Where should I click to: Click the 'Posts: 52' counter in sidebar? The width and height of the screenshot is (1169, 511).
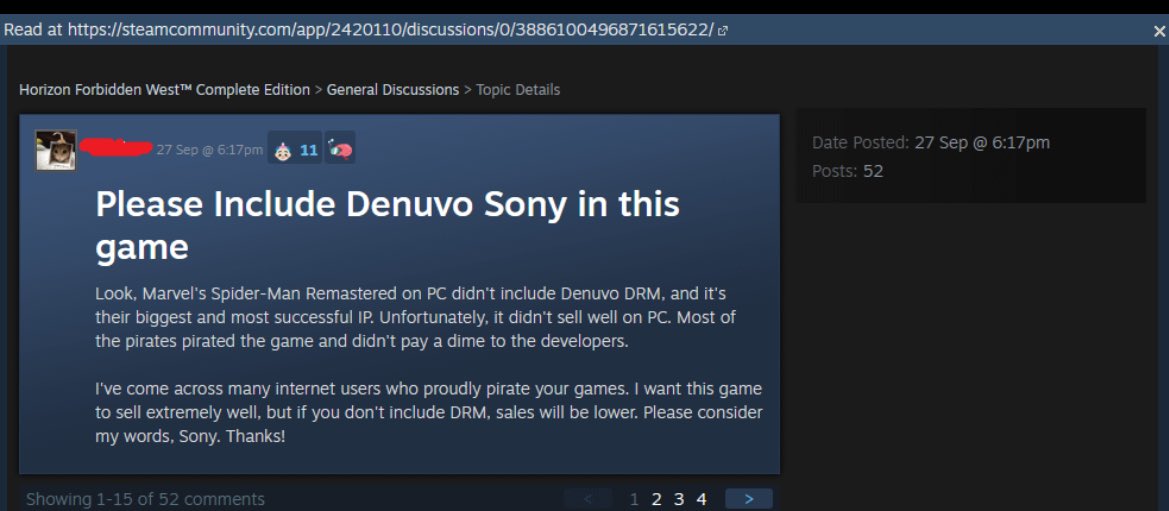848,171
